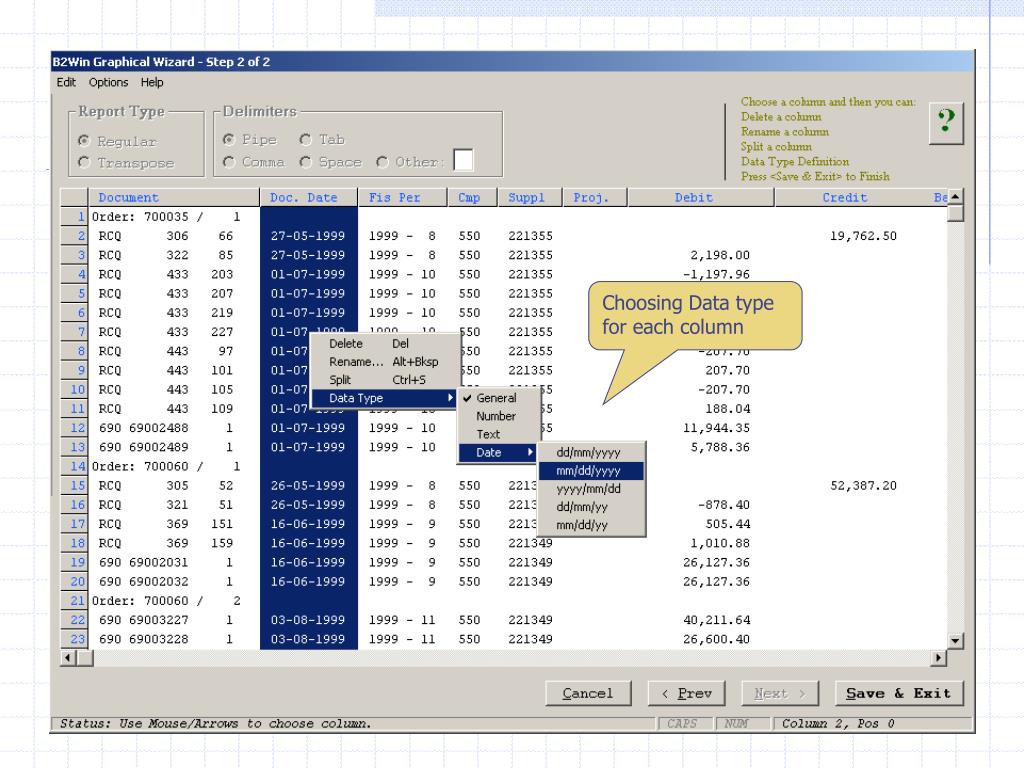The height and width of the screenshot is (768, 1024).
Task: Click the Save & Exit button
Action: click(x=899, y=694)
